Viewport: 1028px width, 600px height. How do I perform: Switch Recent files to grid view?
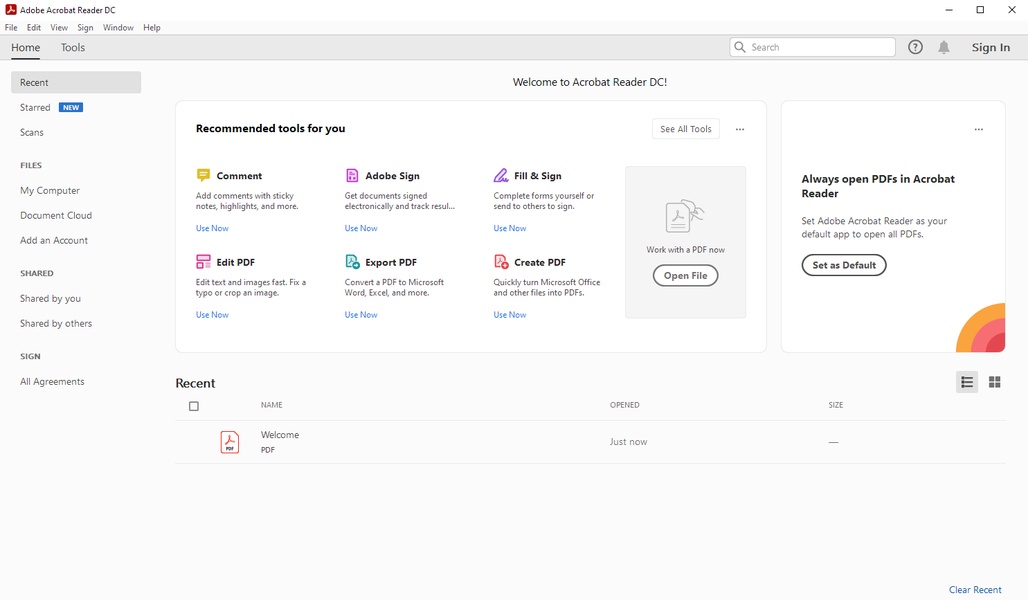[x=994, y=382]
